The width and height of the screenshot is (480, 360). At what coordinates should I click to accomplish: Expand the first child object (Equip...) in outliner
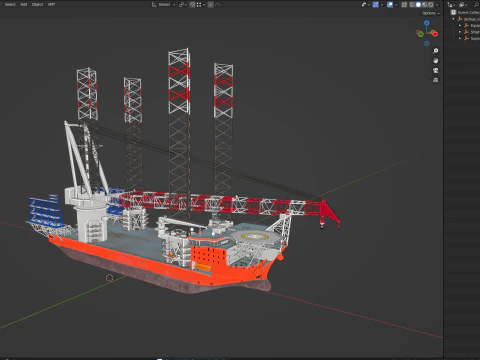pos(460,25)
